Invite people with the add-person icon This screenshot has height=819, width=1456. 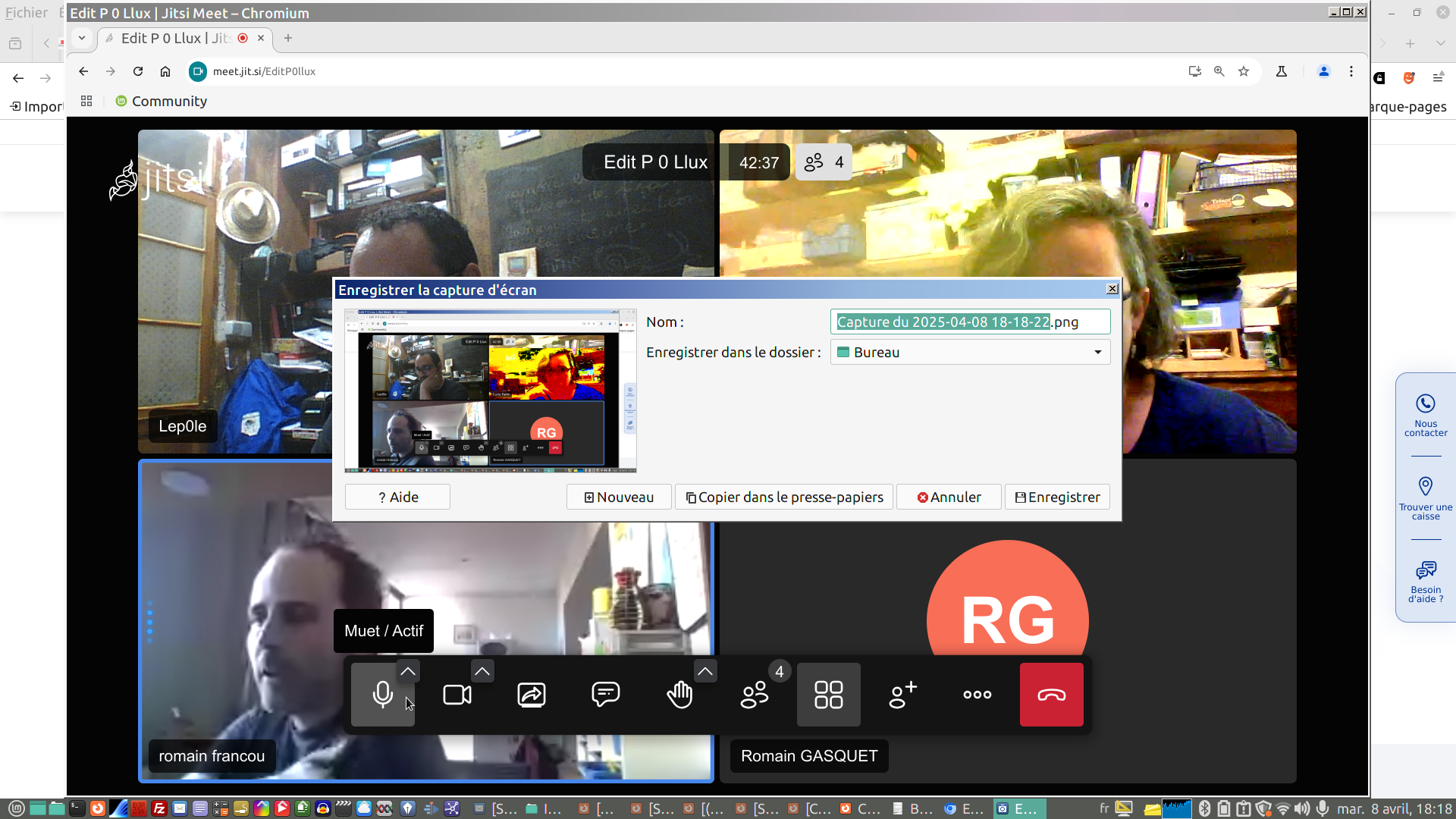(x=902, y=695)
